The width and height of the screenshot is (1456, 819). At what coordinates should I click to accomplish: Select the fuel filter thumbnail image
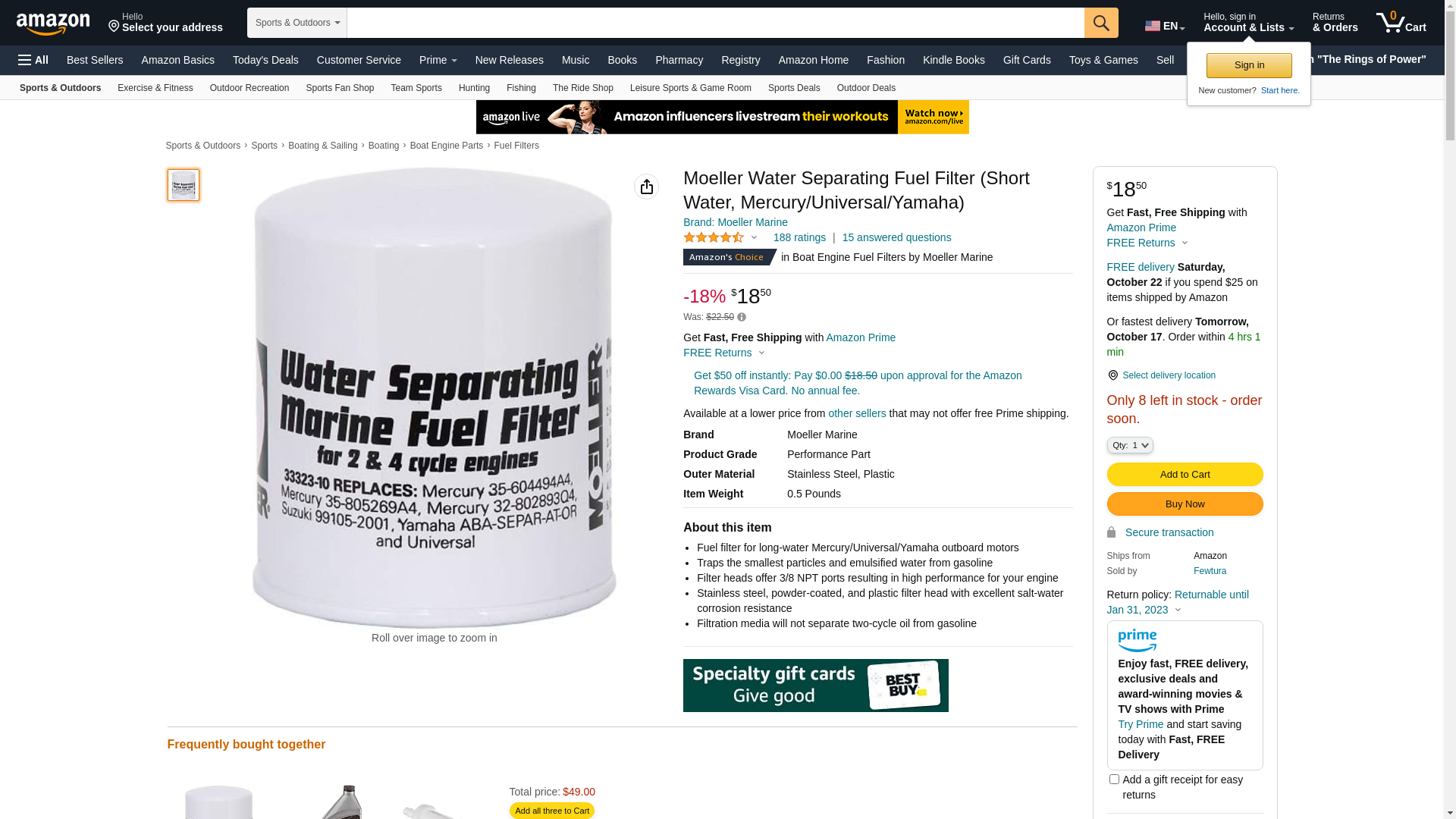pyautogui.click(x=184, y=185)
